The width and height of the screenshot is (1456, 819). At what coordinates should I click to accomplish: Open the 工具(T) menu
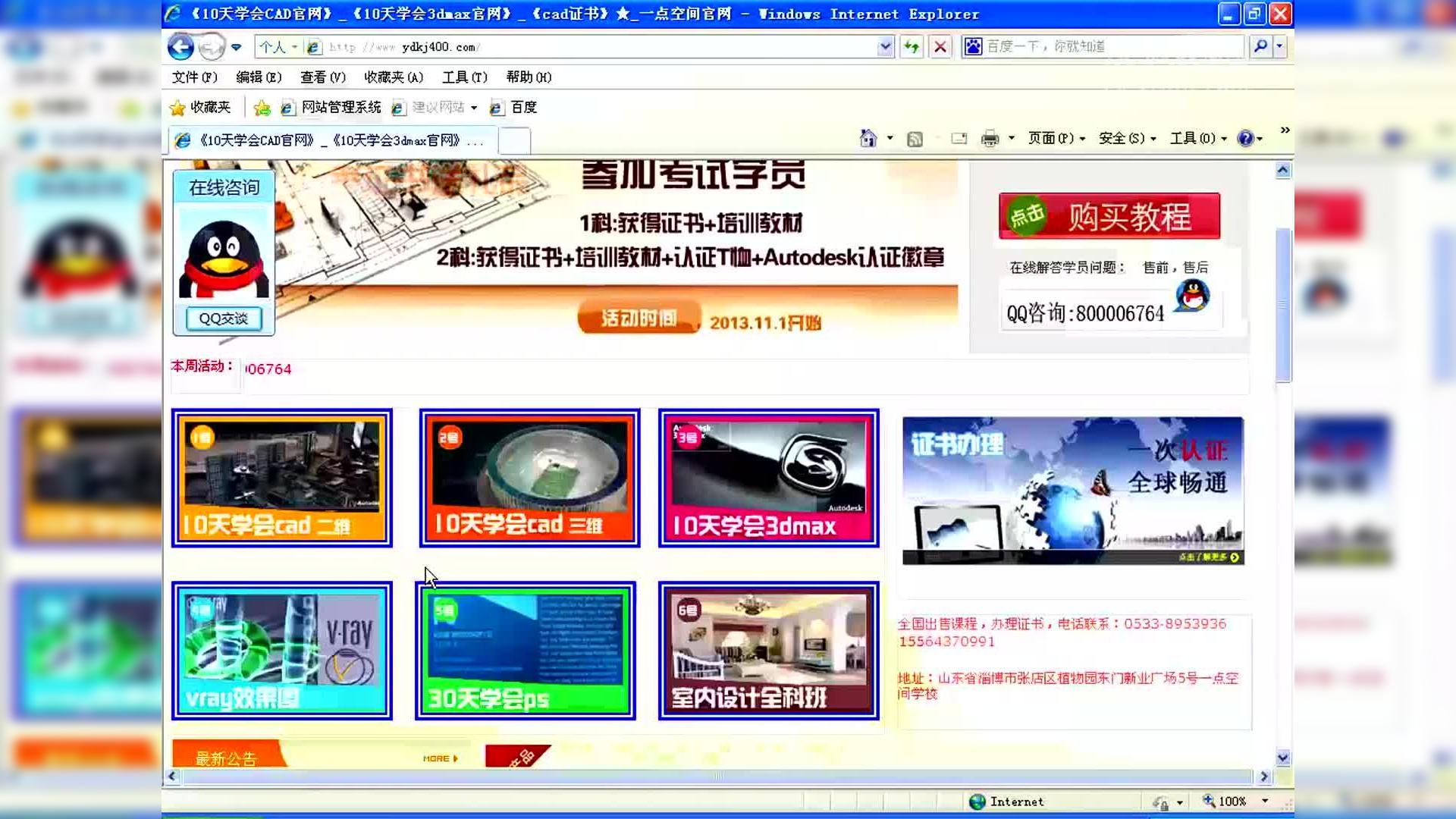[x=464, y=77]
